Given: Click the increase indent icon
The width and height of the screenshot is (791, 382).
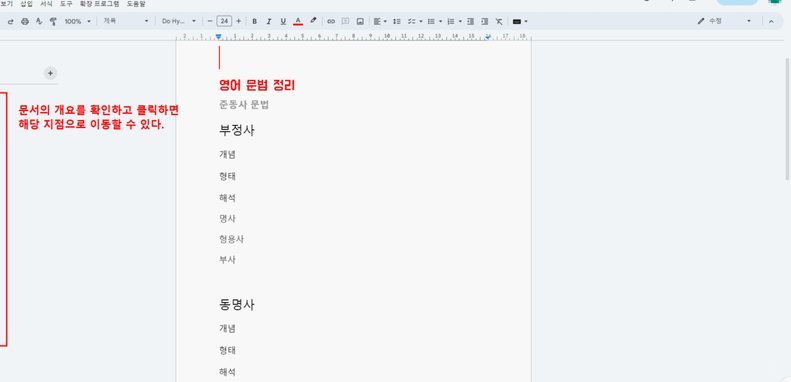Looking at the screenshot, I should point(484,21).
